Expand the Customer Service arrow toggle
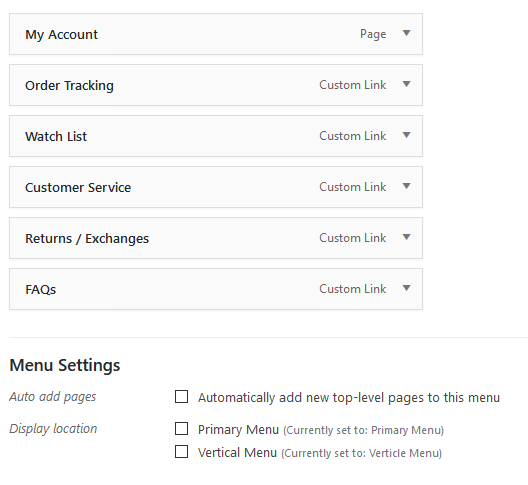 coord(406,186)
